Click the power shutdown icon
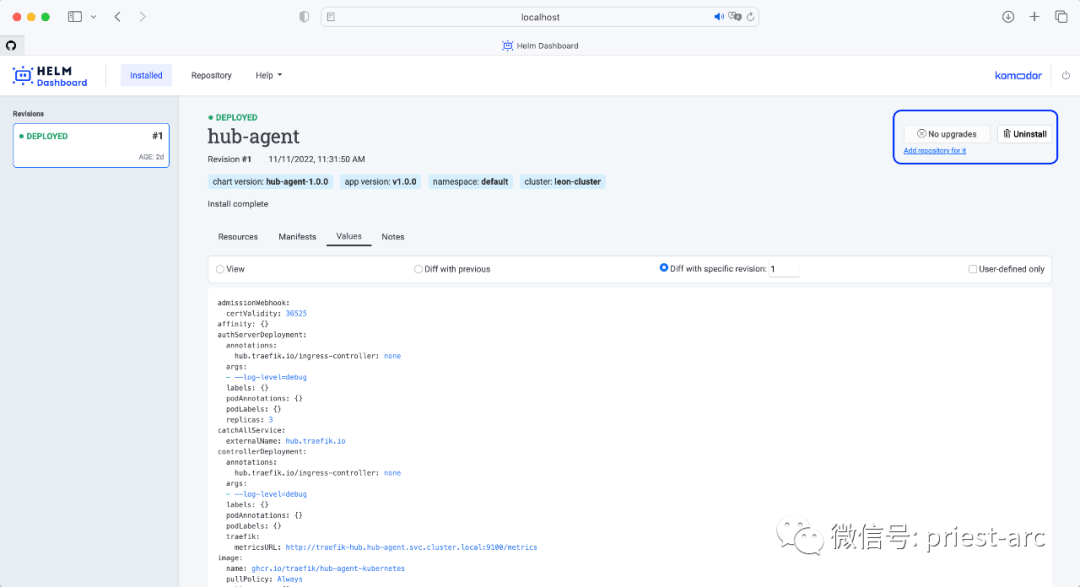Screen dimensions: 1080x587 1066,75
